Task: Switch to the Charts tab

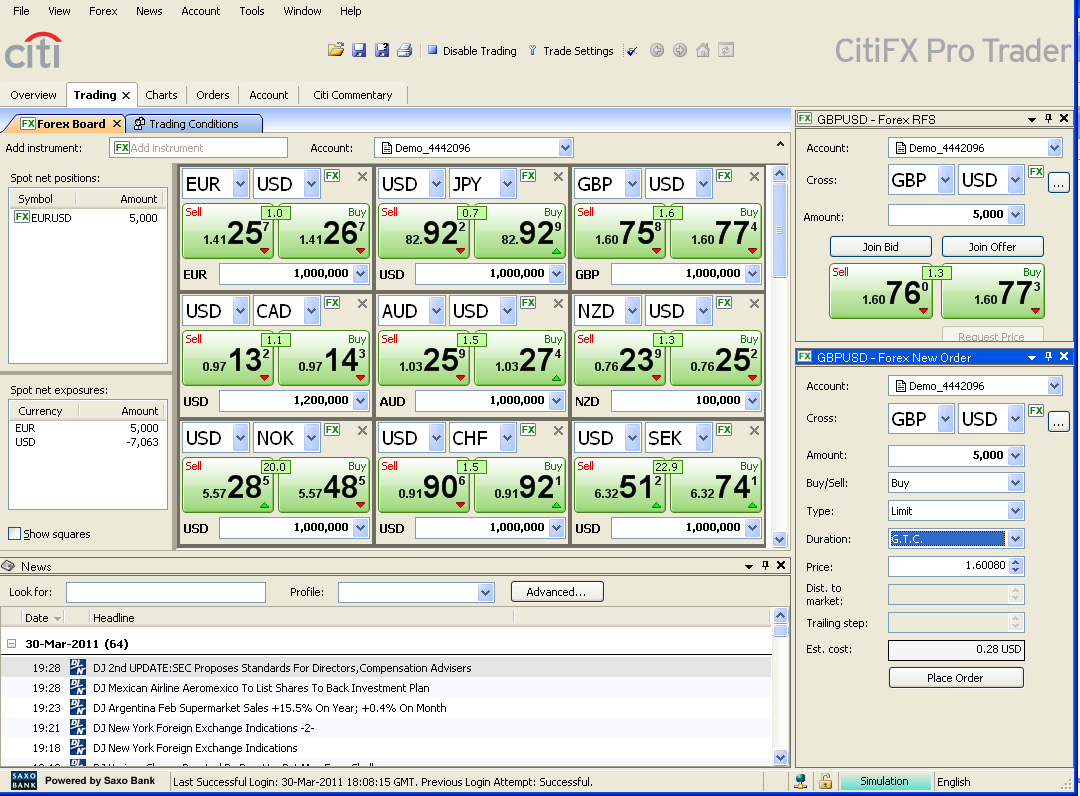Action: (x=161, y=95)
